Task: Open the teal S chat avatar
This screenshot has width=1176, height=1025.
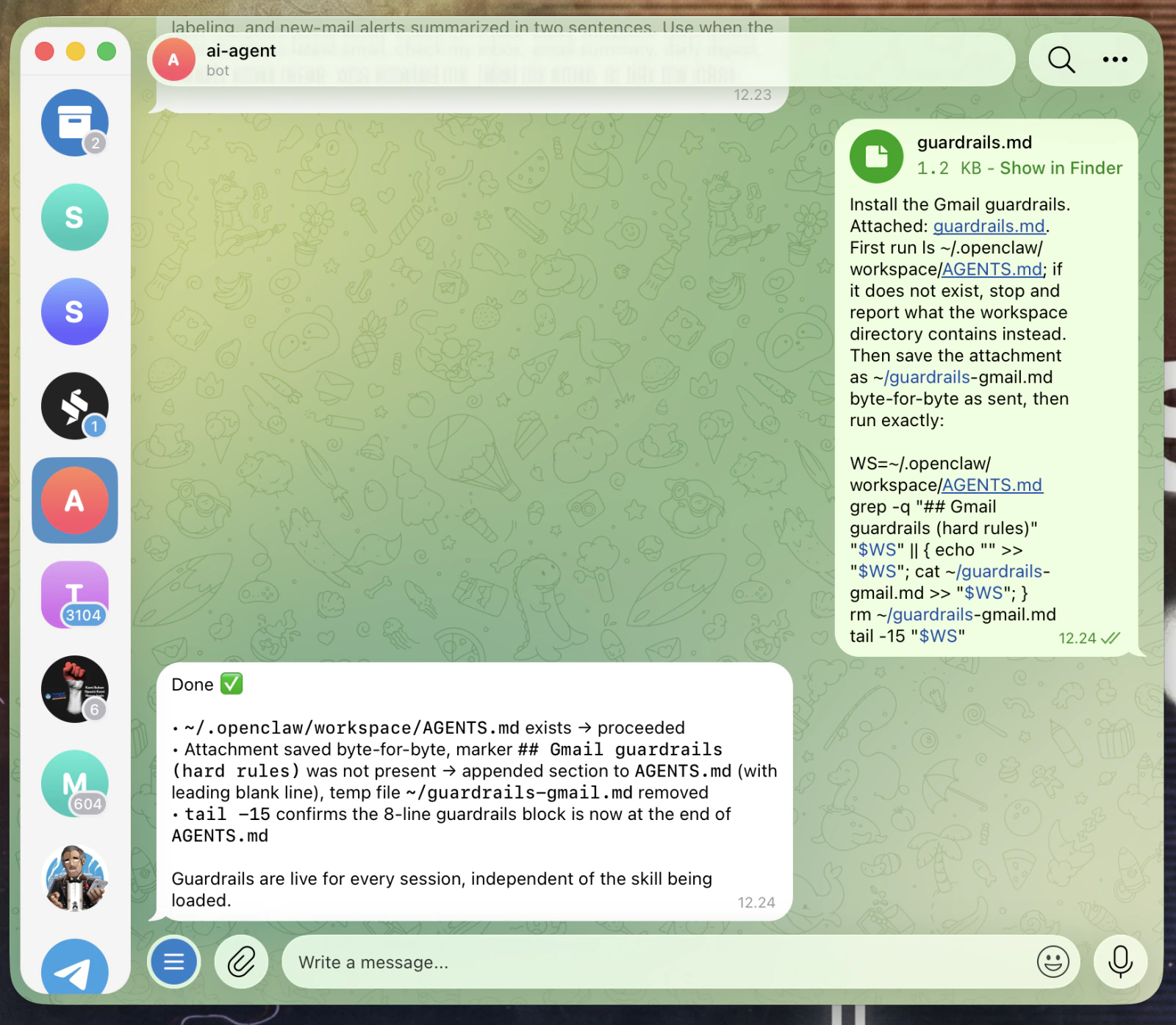Action: pyautogui.click(x=75, y=217)
